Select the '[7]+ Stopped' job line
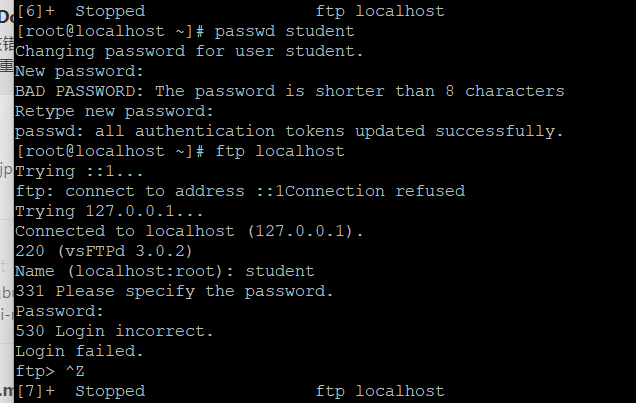 click(x=230, y=391)
